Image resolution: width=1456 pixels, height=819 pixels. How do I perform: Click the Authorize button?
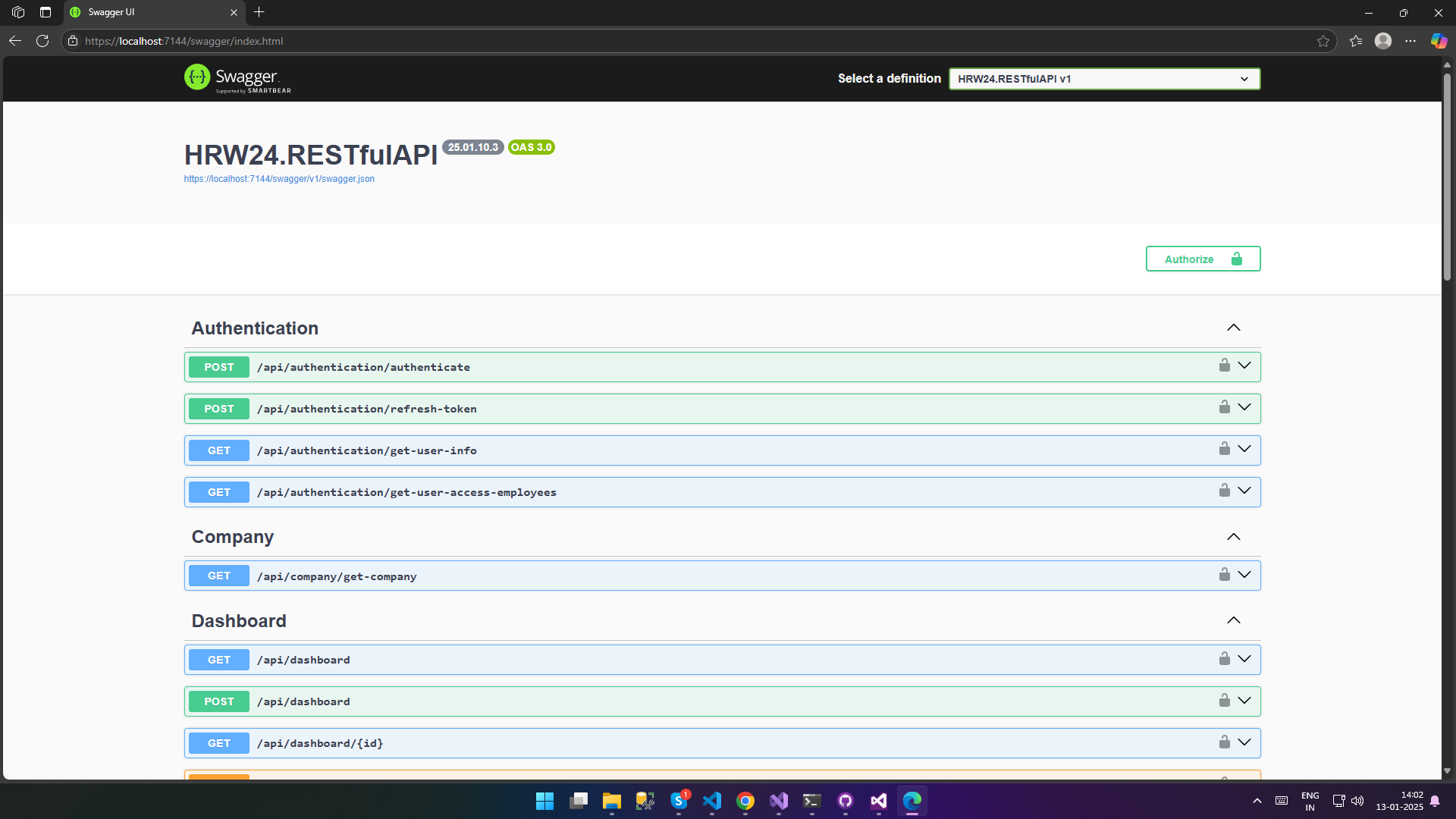coord(1203,259)
